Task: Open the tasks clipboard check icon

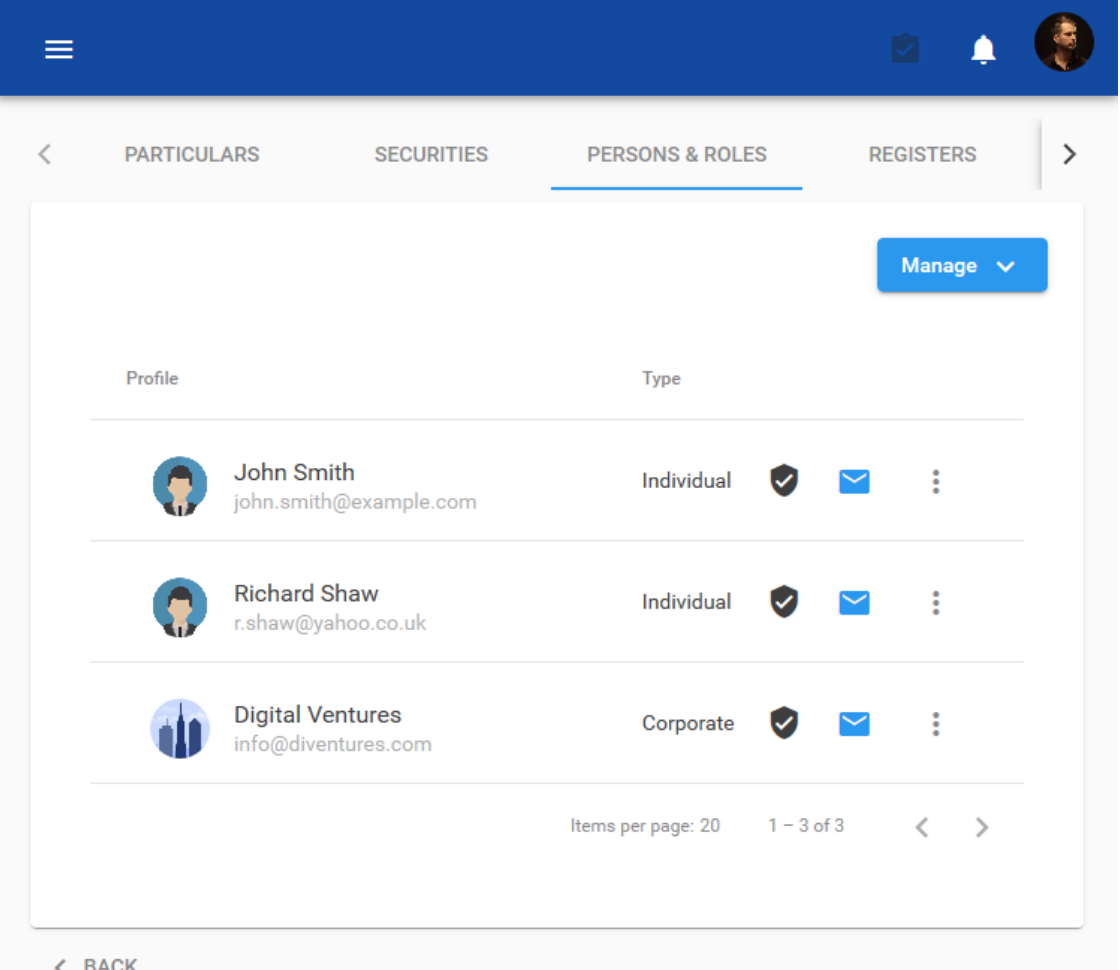Action: (905, 49)
